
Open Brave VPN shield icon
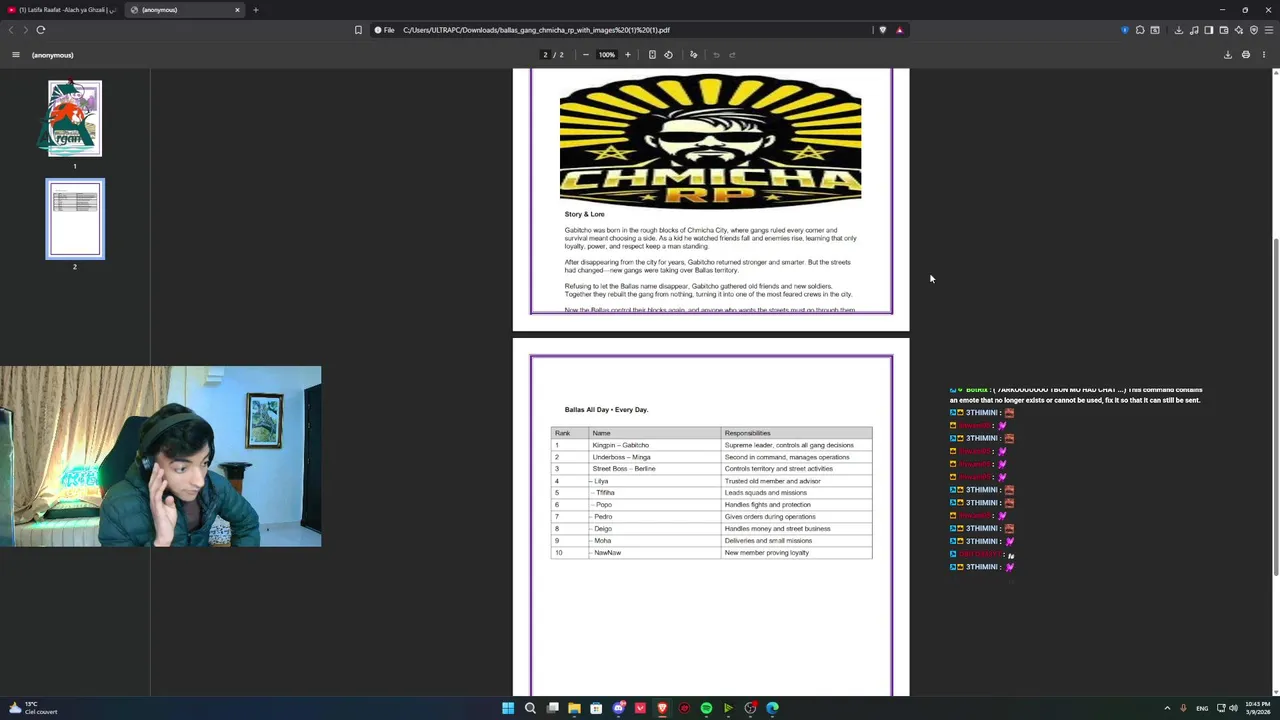tap(1254, 30)
